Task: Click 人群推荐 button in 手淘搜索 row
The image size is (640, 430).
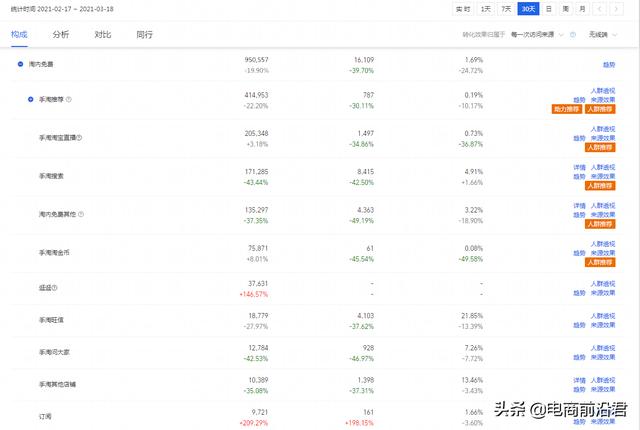Action: coord(600,186)
